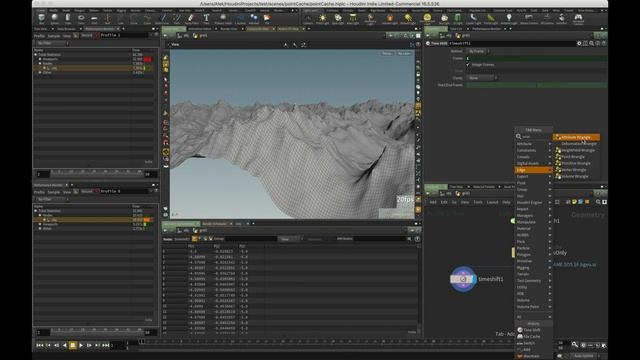This screenshot has height=360, width=640.
Task: Select the Spray Paint shelf tool
Action: (191, 18)
